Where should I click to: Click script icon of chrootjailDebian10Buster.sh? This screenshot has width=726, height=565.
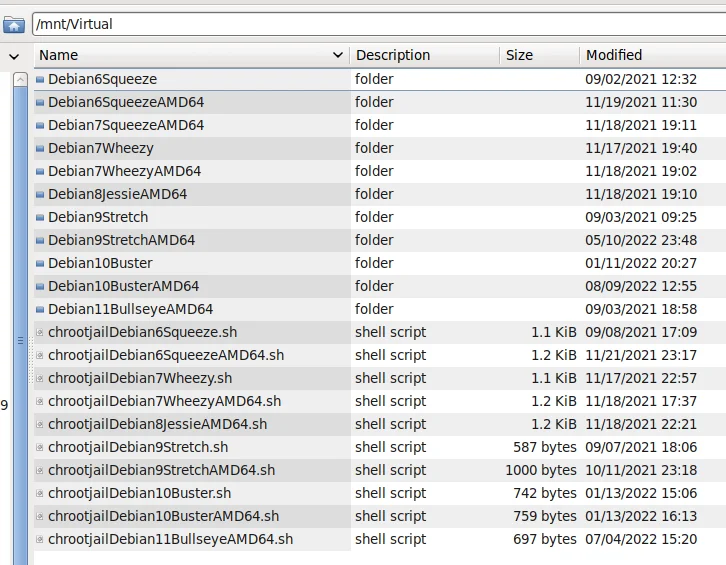(40, 493)
